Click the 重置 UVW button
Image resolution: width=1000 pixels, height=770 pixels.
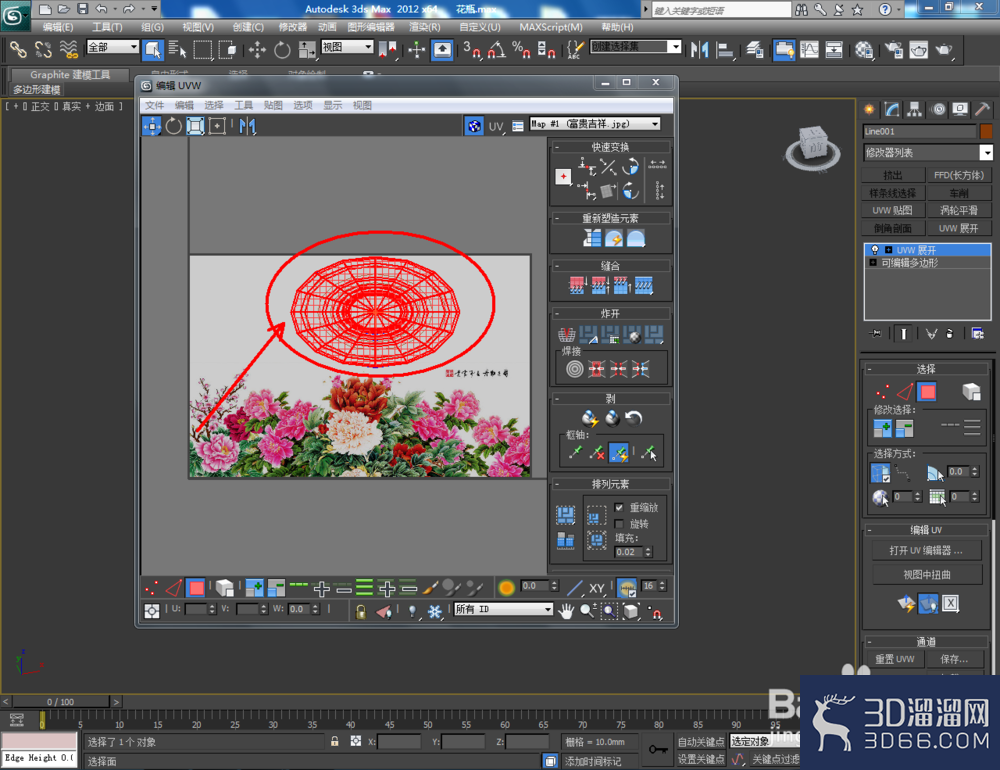pos(894,659)
